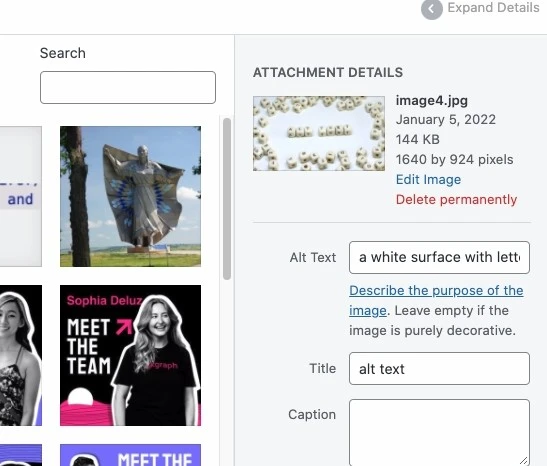The height and width of the screenshot is (466, 547).
Task: Select the statue sculpture thumbnail
Action: click(130, 196)
